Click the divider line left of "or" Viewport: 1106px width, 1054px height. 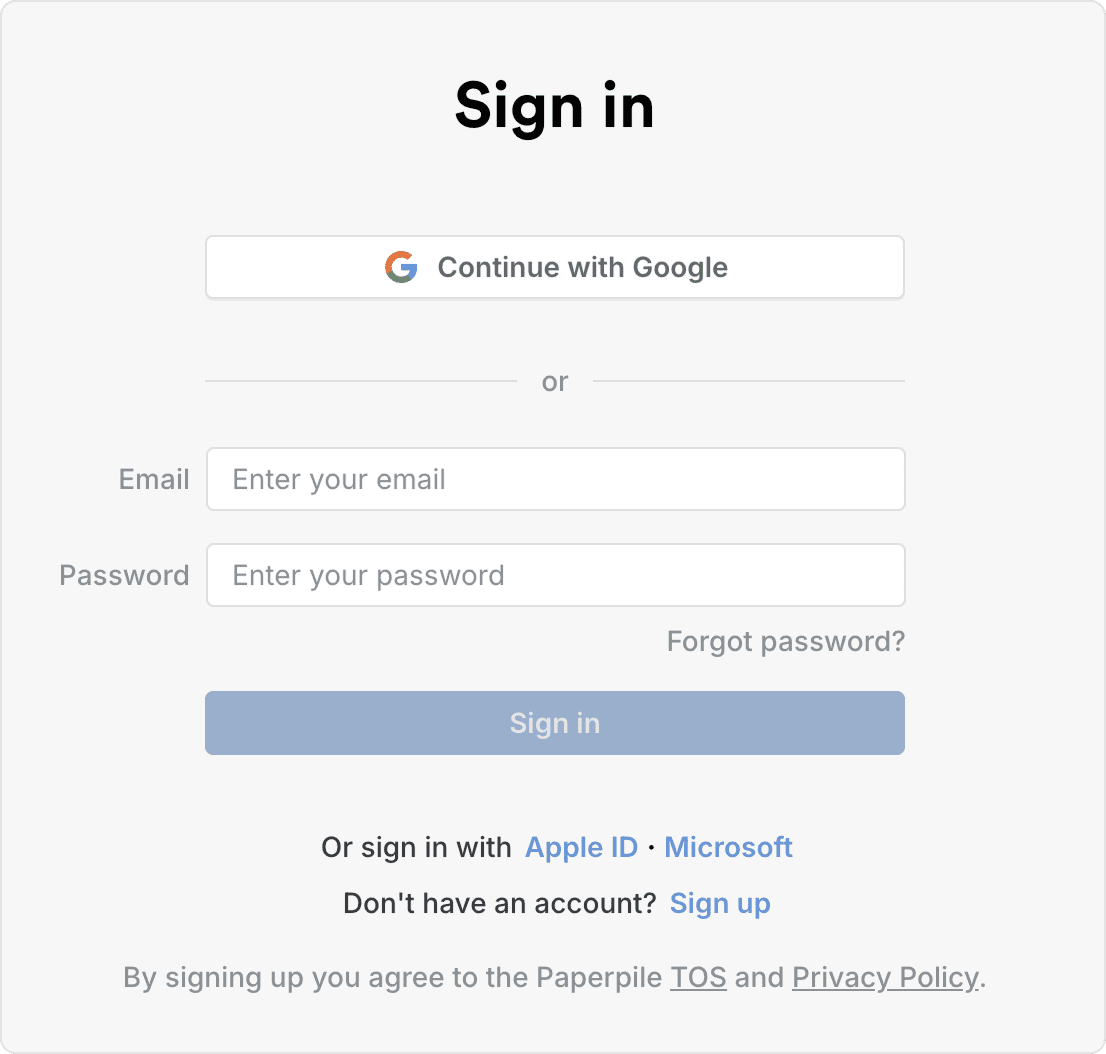tap(360, 381)
